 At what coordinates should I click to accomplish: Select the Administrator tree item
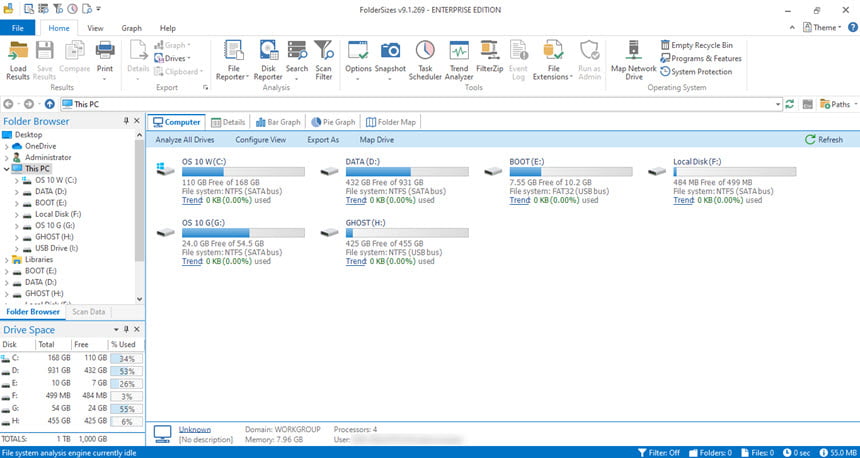(48, 157)
